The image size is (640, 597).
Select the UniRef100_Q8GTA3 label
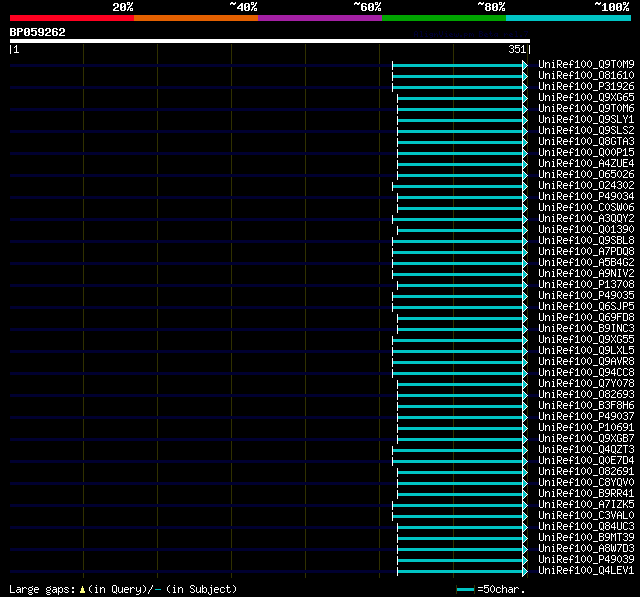(x=586, y=142)
